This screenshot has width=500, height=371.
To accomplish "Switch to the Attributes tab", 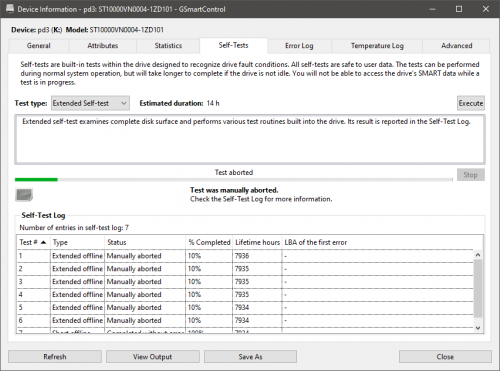I will (103, 46).
